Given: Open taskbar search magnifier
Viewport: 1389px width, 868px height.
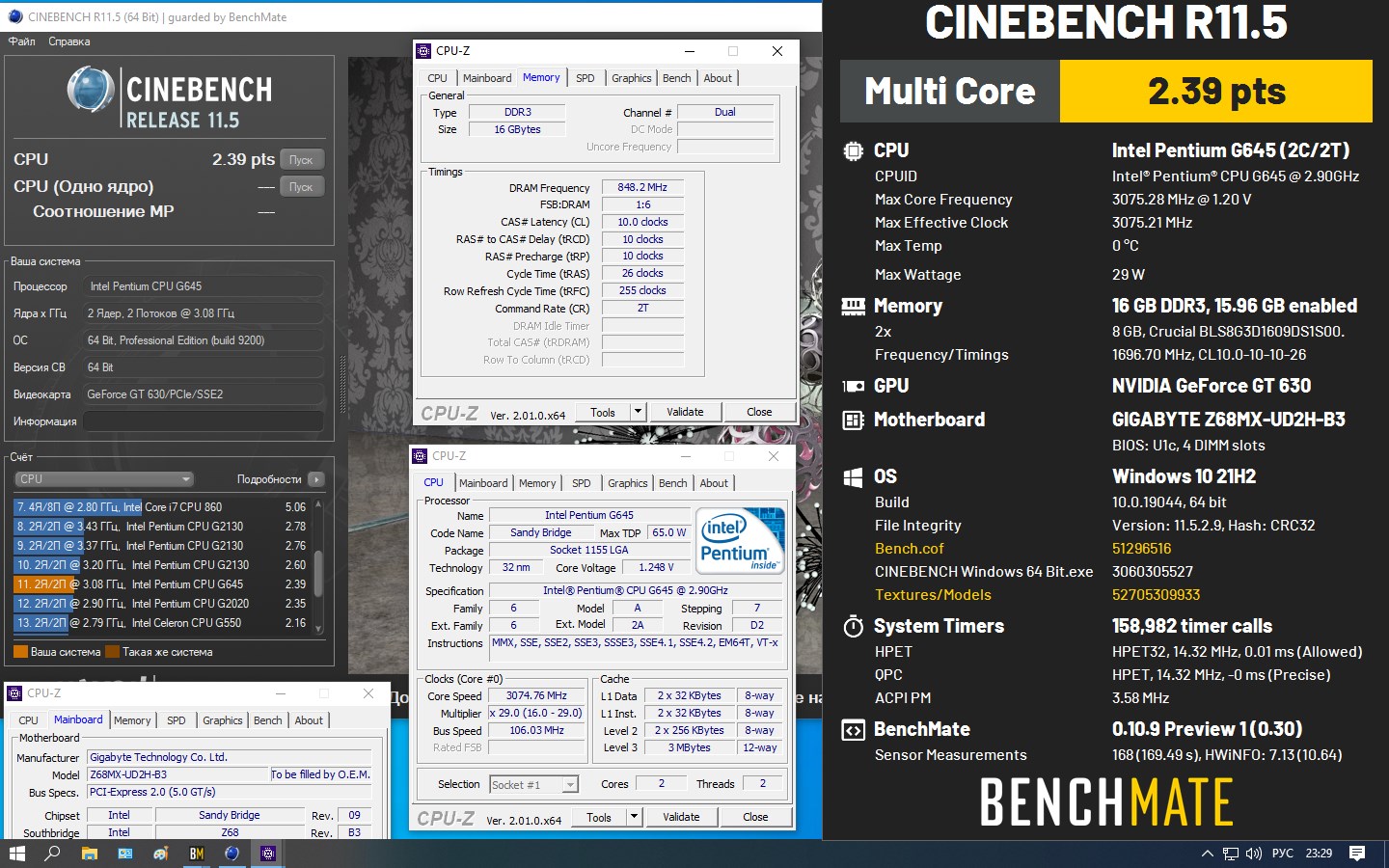Looking at the screenshot, I should pyautogui.click(x=53, y=854).
